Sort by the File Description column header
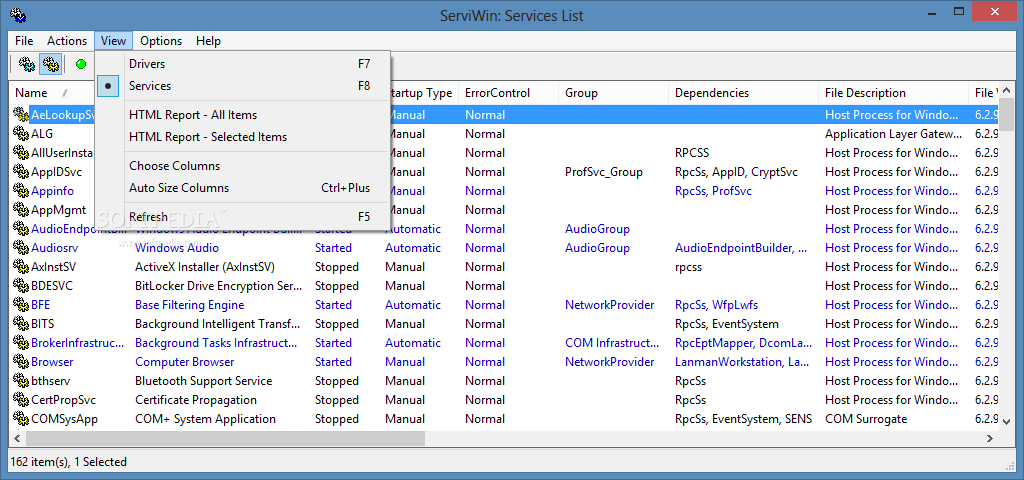This screenshot has width=1024, height=480. click(x=893, y=93)
